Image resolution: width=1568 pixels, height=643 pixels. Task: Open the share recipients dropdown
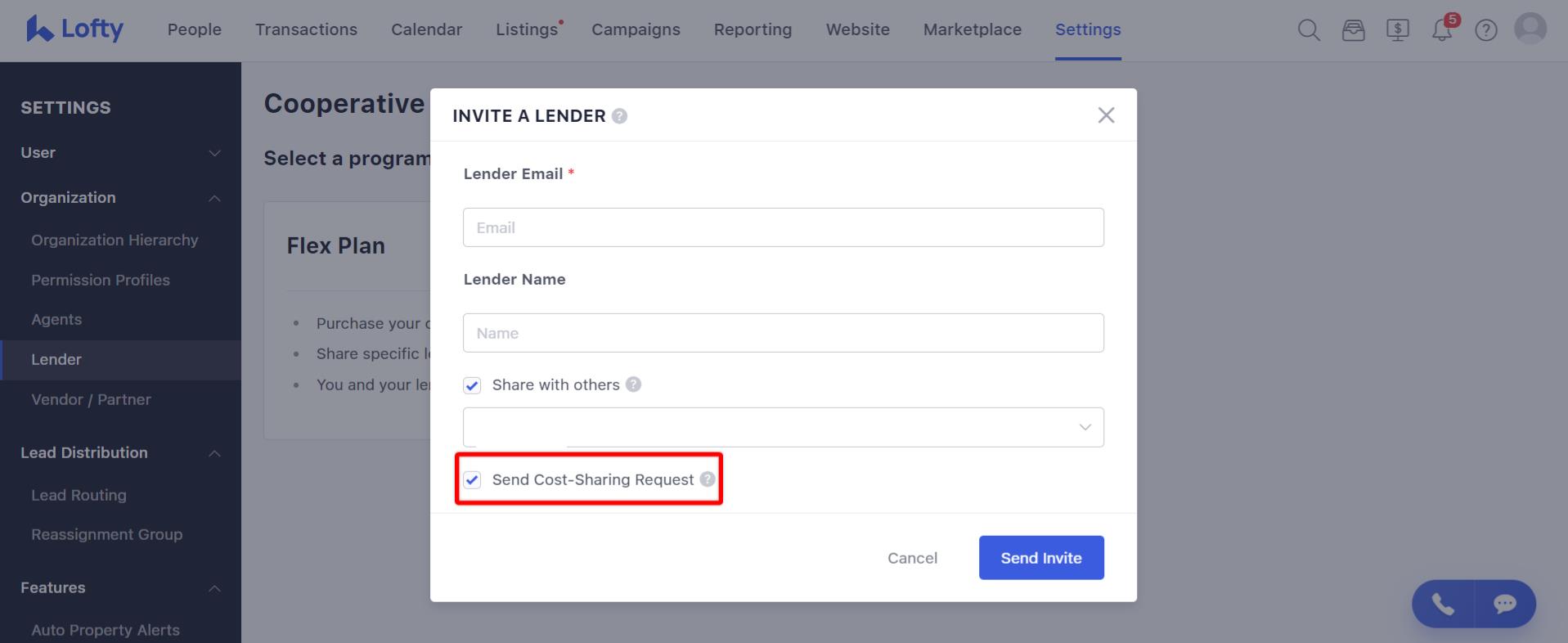pos(784,427)
